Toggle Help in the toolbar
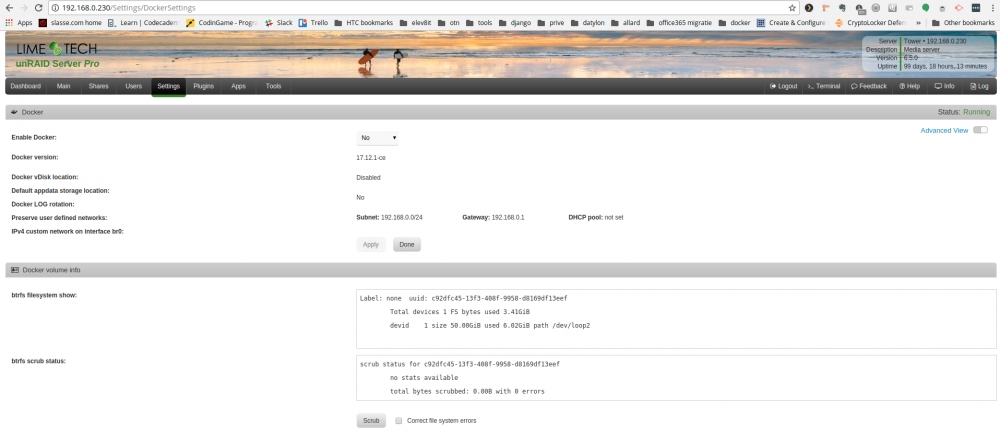Image resolution: width=1000 pixels, height=439 pixels. (909, 86)
